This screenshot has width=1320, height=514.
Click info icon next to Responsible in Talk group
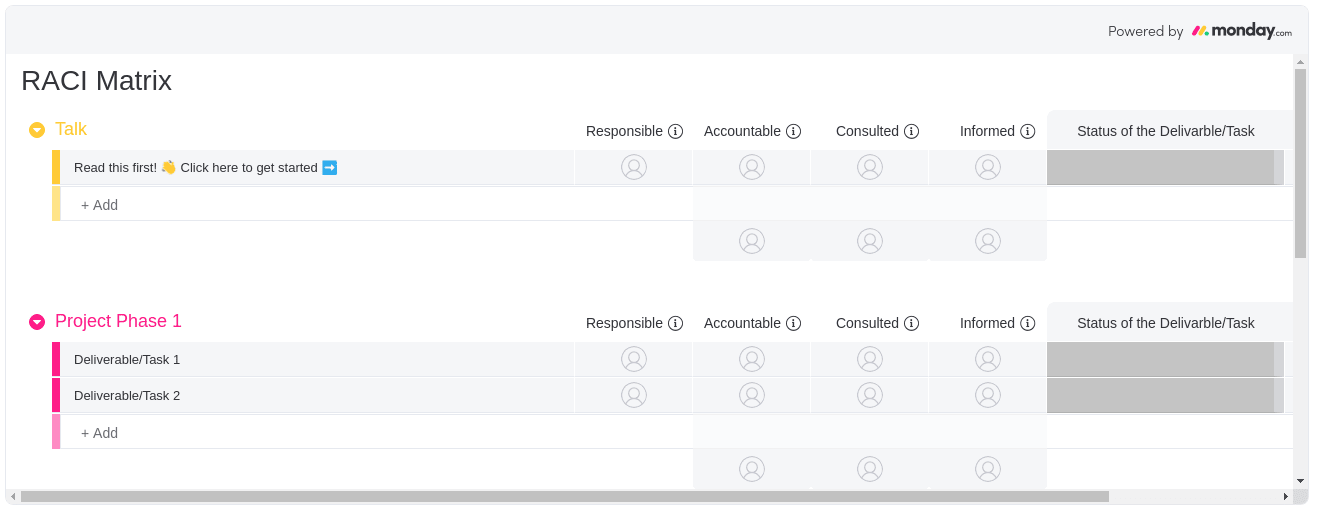click(x=675, y=131)
